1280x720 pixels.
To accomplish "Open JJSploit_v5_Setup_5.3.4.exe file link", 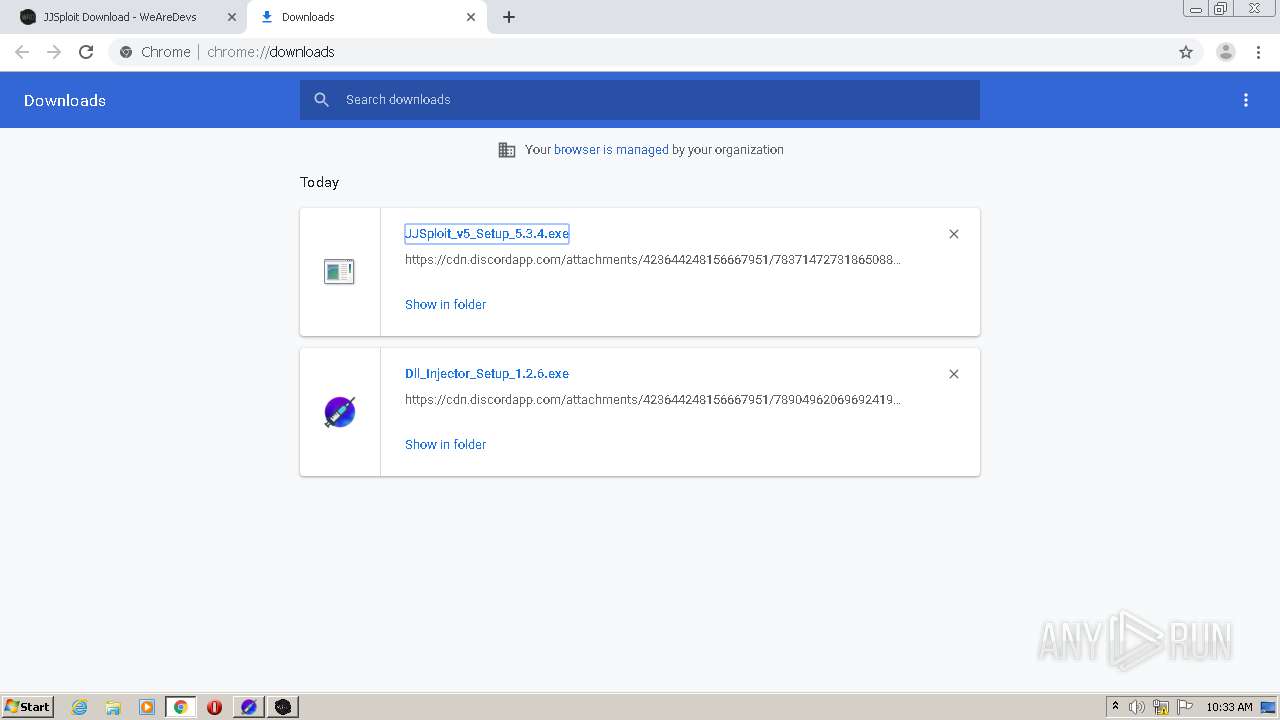I will point(487,234).
